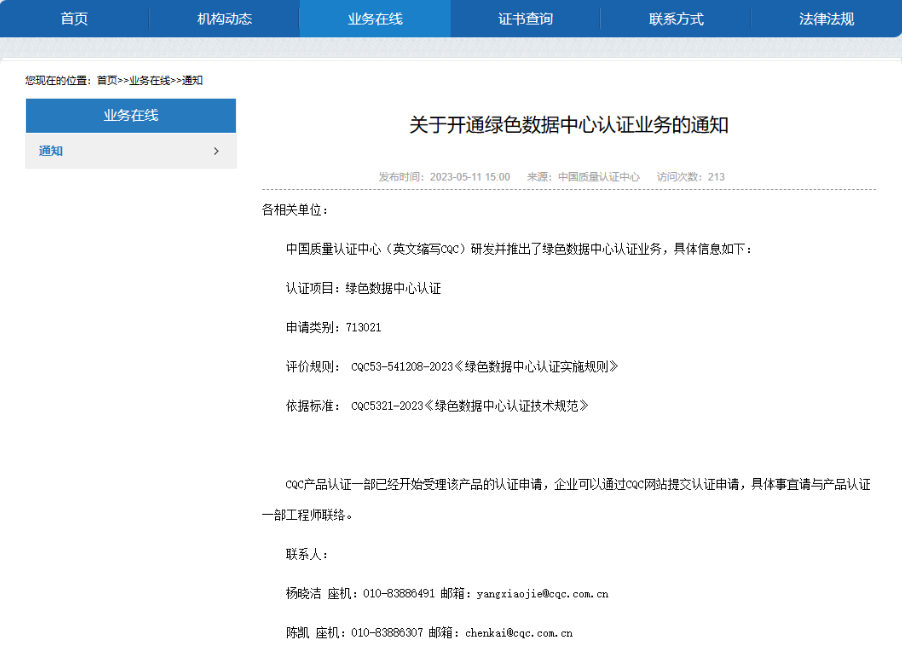The height and width of the screenshot is (670, 915).
Task: Select 通知 in the left sidebar
Action: click(x=51, y=151)
